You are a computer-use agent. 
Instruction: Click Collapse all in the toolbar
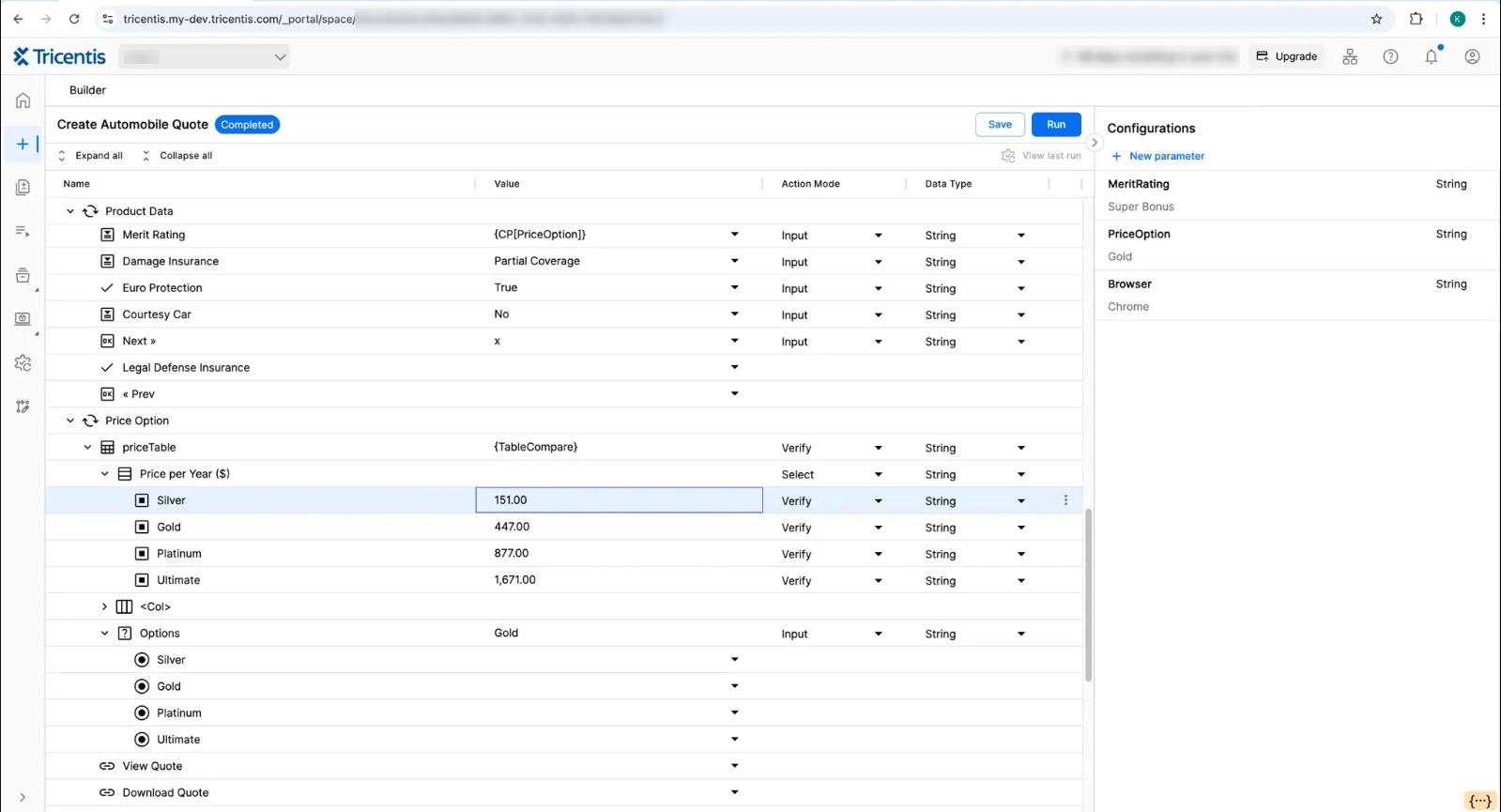click(176, 156)
